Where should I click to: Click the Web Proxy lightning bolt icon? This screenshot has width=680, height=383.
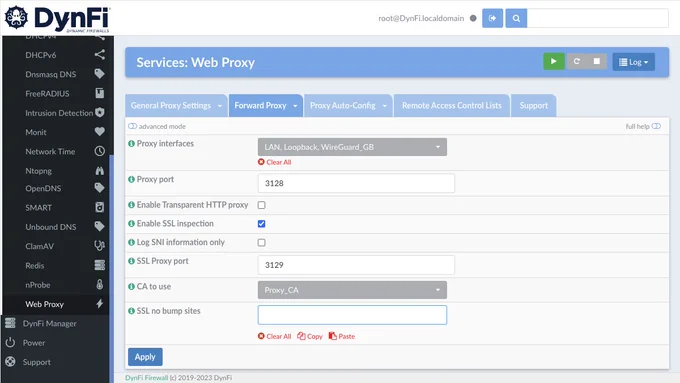click(99, 304)
